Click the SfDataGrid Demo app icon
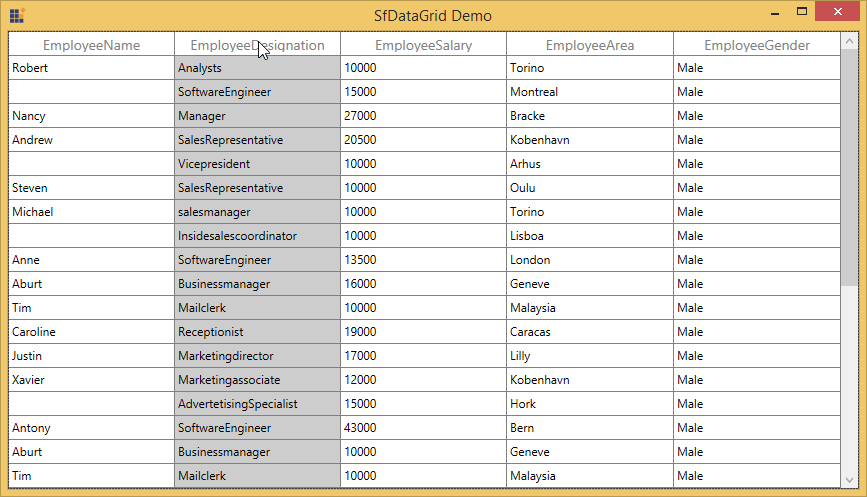Image resolution: width=867 pixels, height=497 pixels. [x=17, y=15]
